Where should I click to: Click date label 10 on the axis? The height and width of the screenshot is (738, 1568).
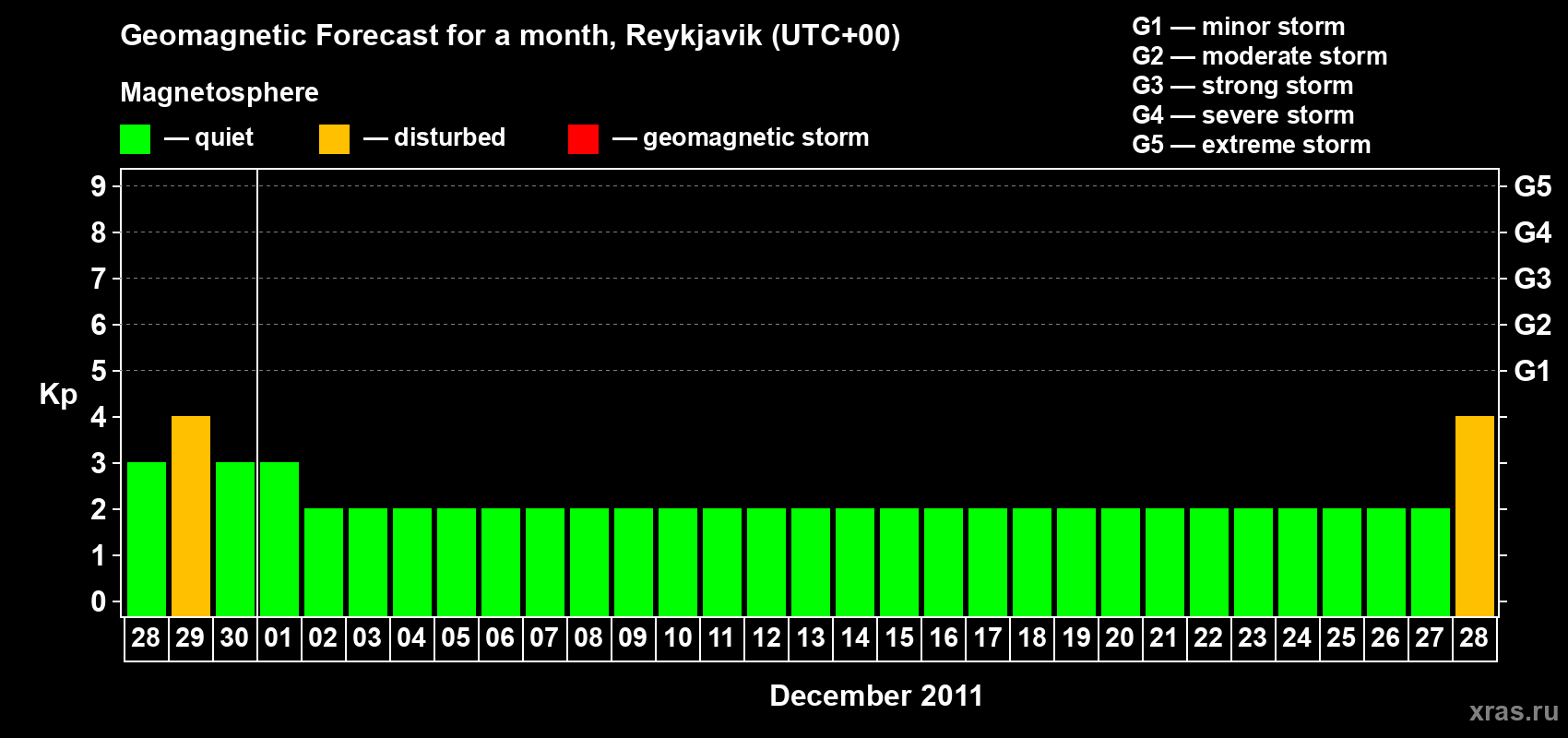click(x=677, y=637)
